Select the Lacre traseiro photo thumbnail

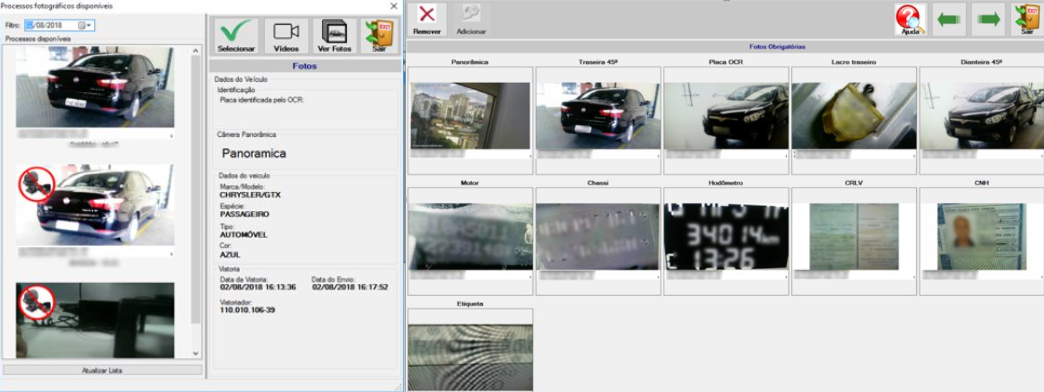[x=854, y=116]
